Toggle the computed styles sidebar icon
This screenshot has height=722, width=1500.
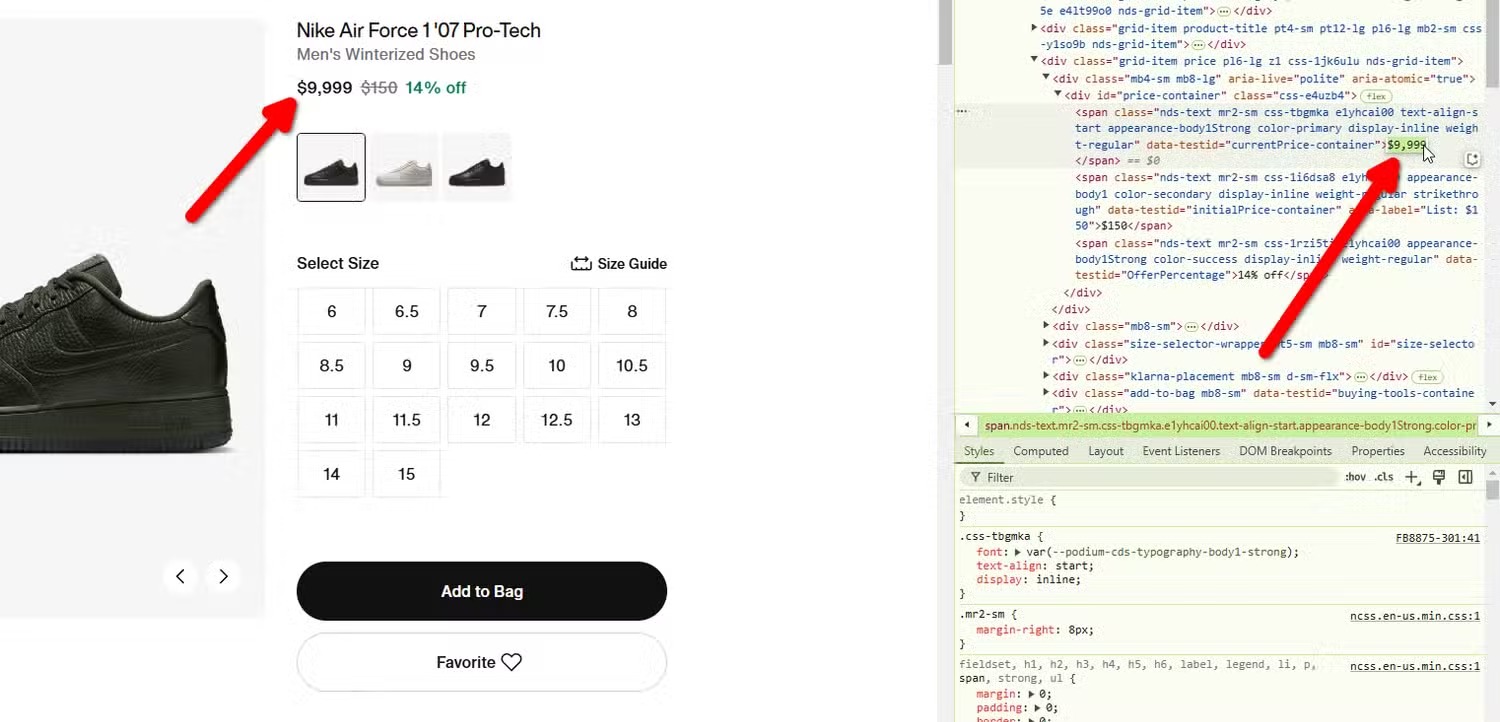[1465, 478]
